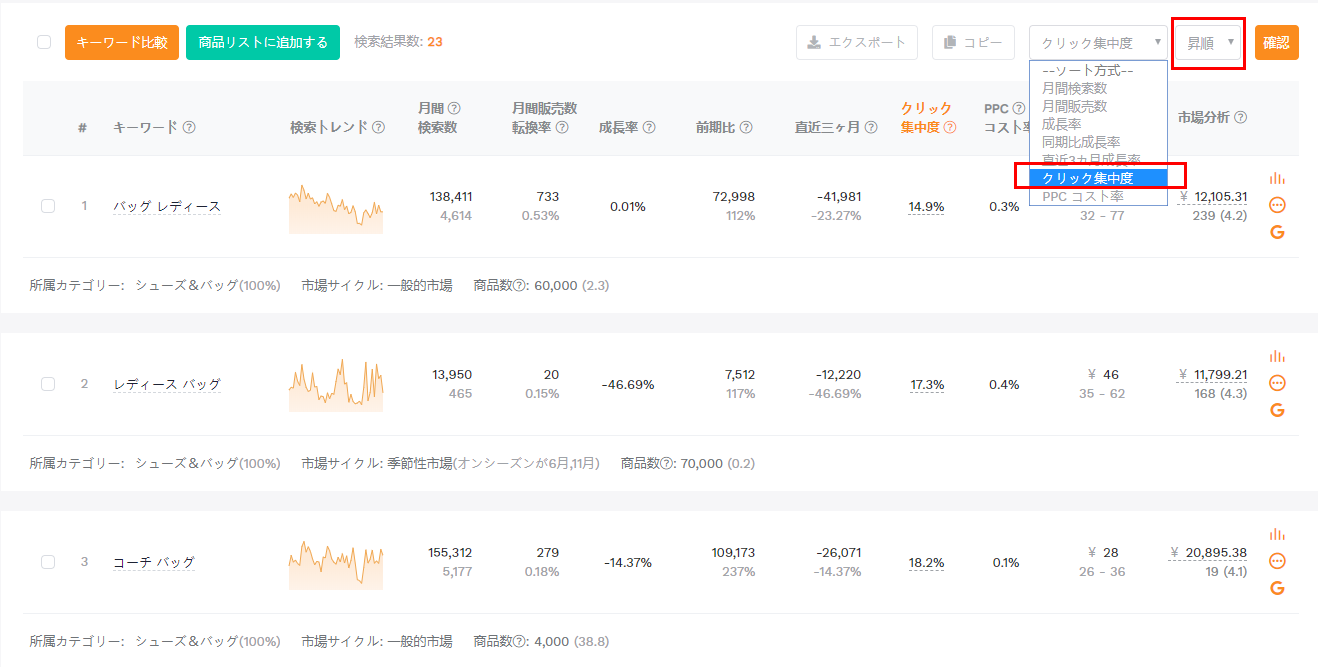Click help icon next to PPC header
Image resolution: width=1318 pixels, height=667 pixels.
pyautogui.click(x=1018, y=108)
